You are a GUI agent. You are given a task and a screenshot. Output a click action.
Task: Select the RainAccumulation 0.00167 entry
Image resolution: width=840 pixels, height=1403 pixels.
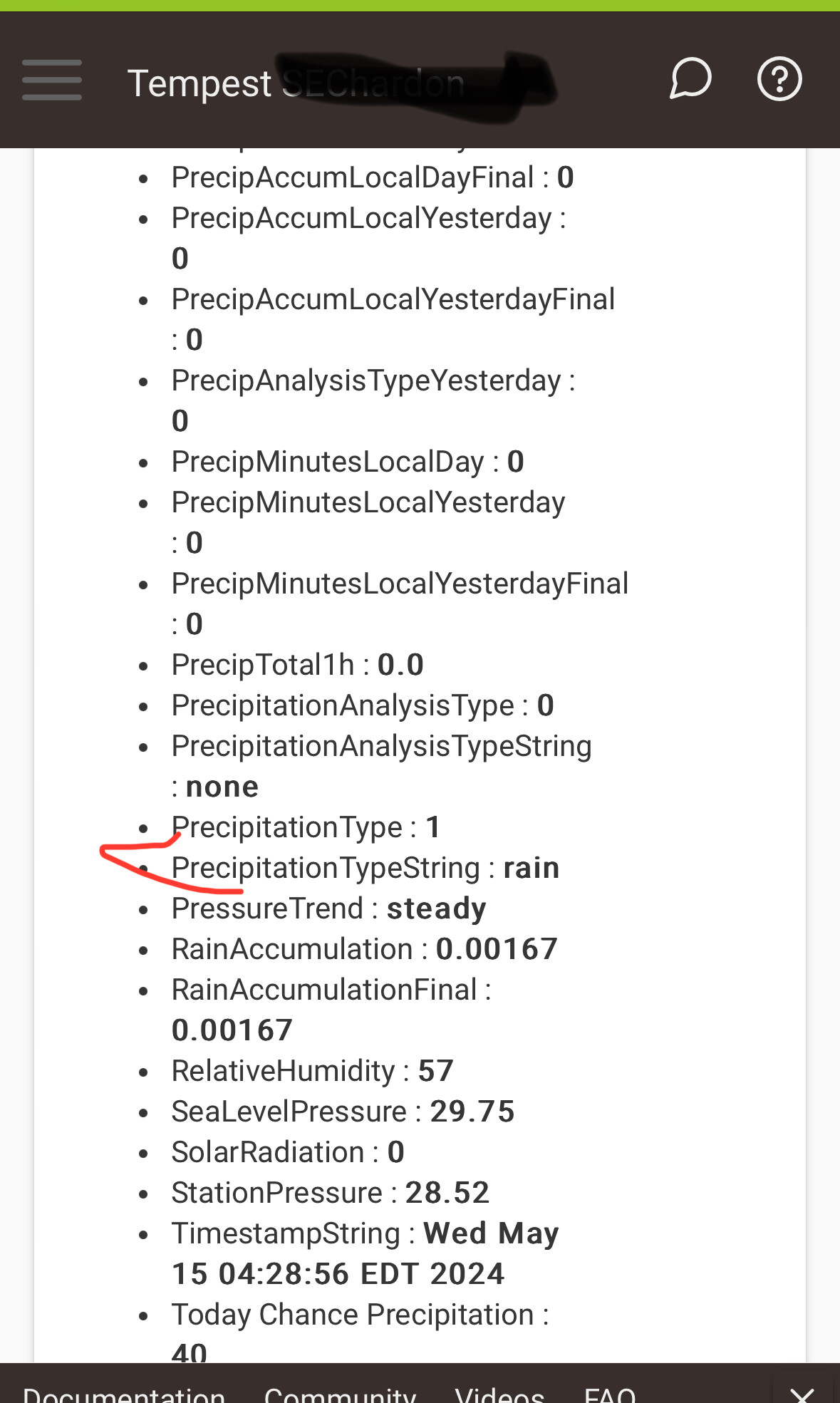click(364, 949)
